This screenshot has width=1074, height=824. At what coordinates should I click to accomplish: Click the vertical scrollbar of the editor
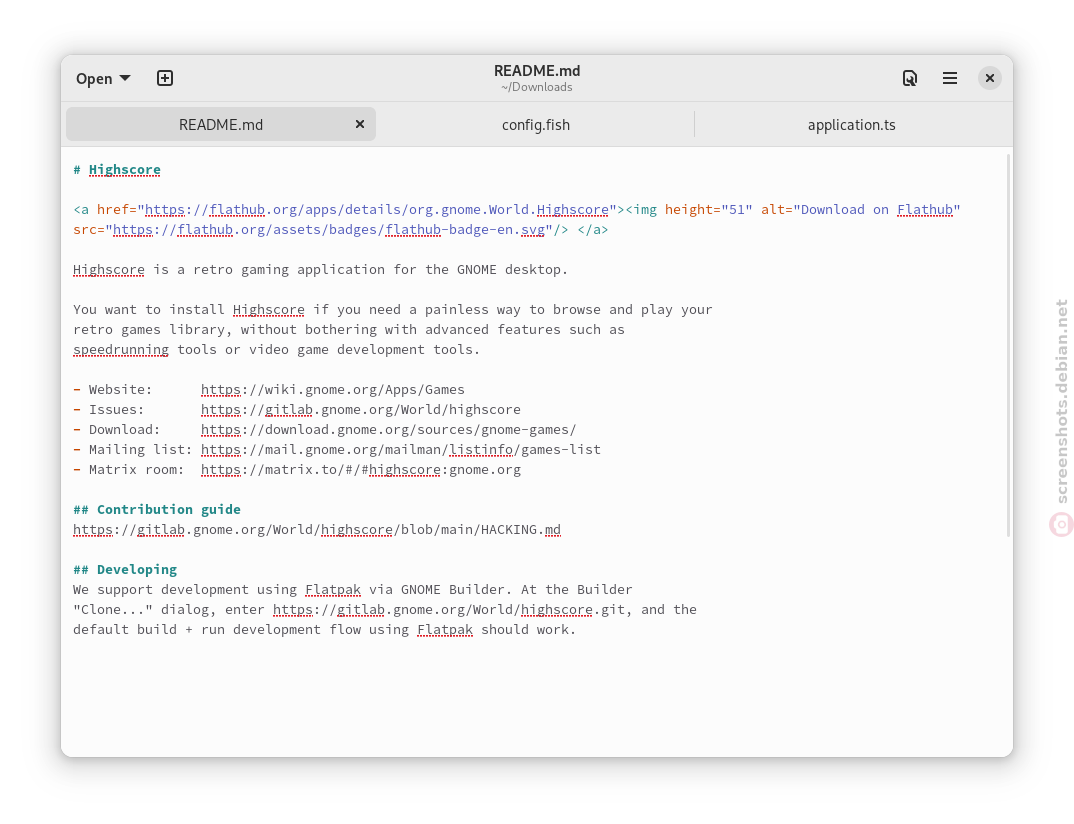click(1008, 346)
